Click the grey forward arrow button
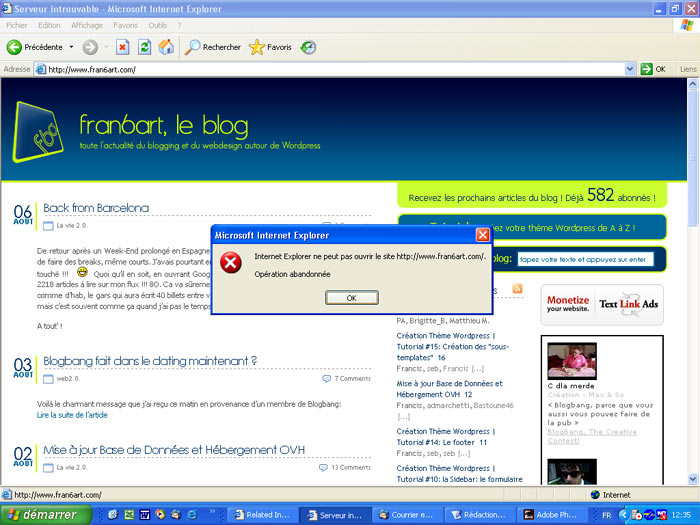700x525 pixels. (90, 47)
